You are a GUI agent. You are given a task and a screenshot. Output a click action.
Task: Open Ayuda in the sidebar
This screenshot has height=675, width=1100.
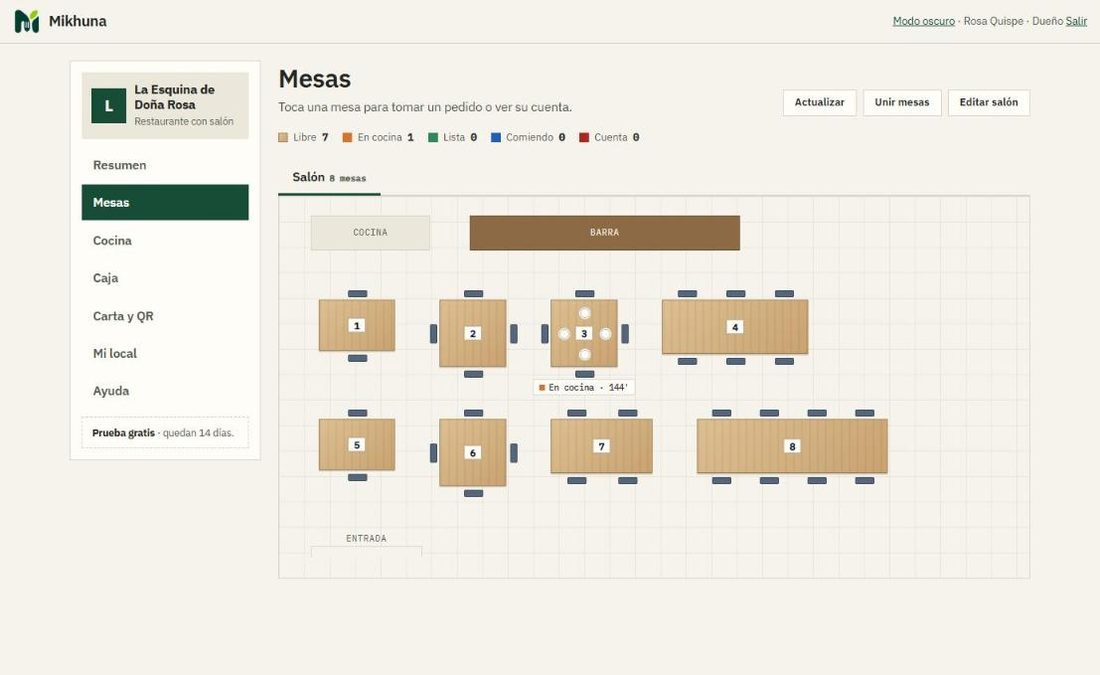pyautogui.click(x=165, y=391)
